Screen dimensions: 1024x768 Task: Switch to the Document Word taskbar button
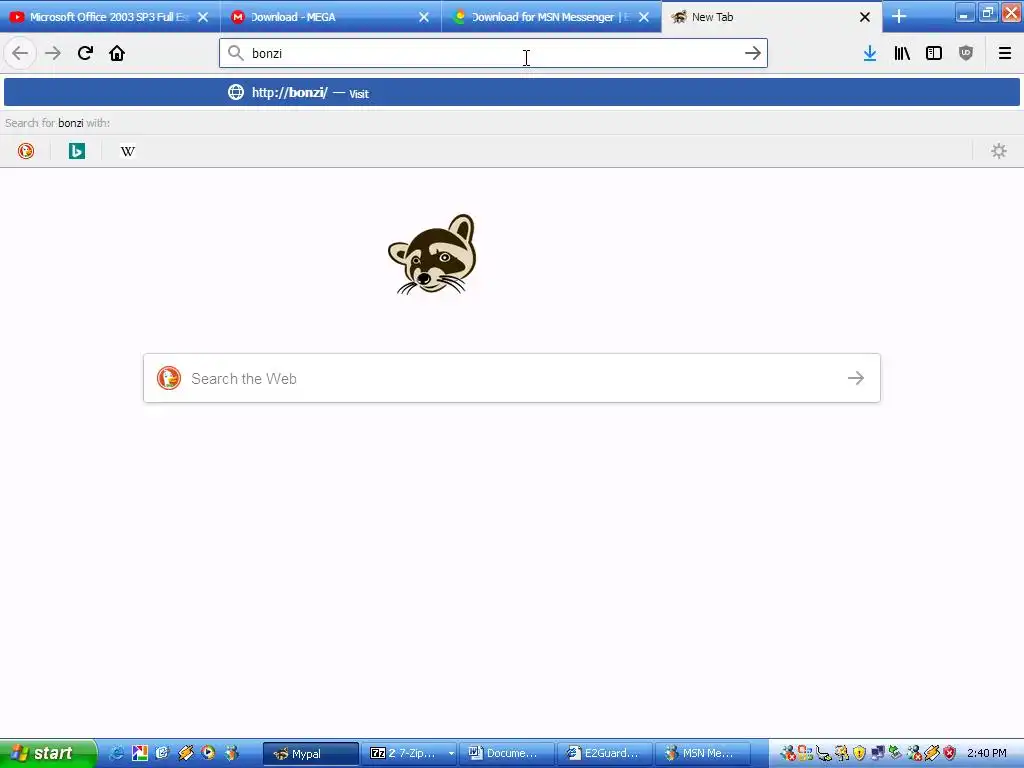[x=506, y=753]
